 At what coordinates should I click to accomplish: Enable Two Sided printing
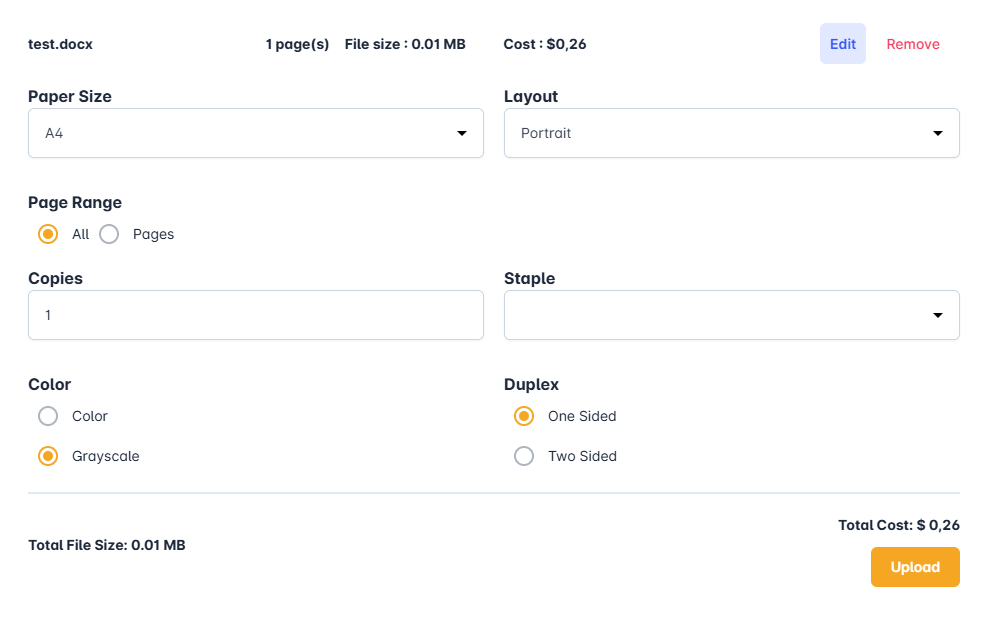click(x=524, y=456)
